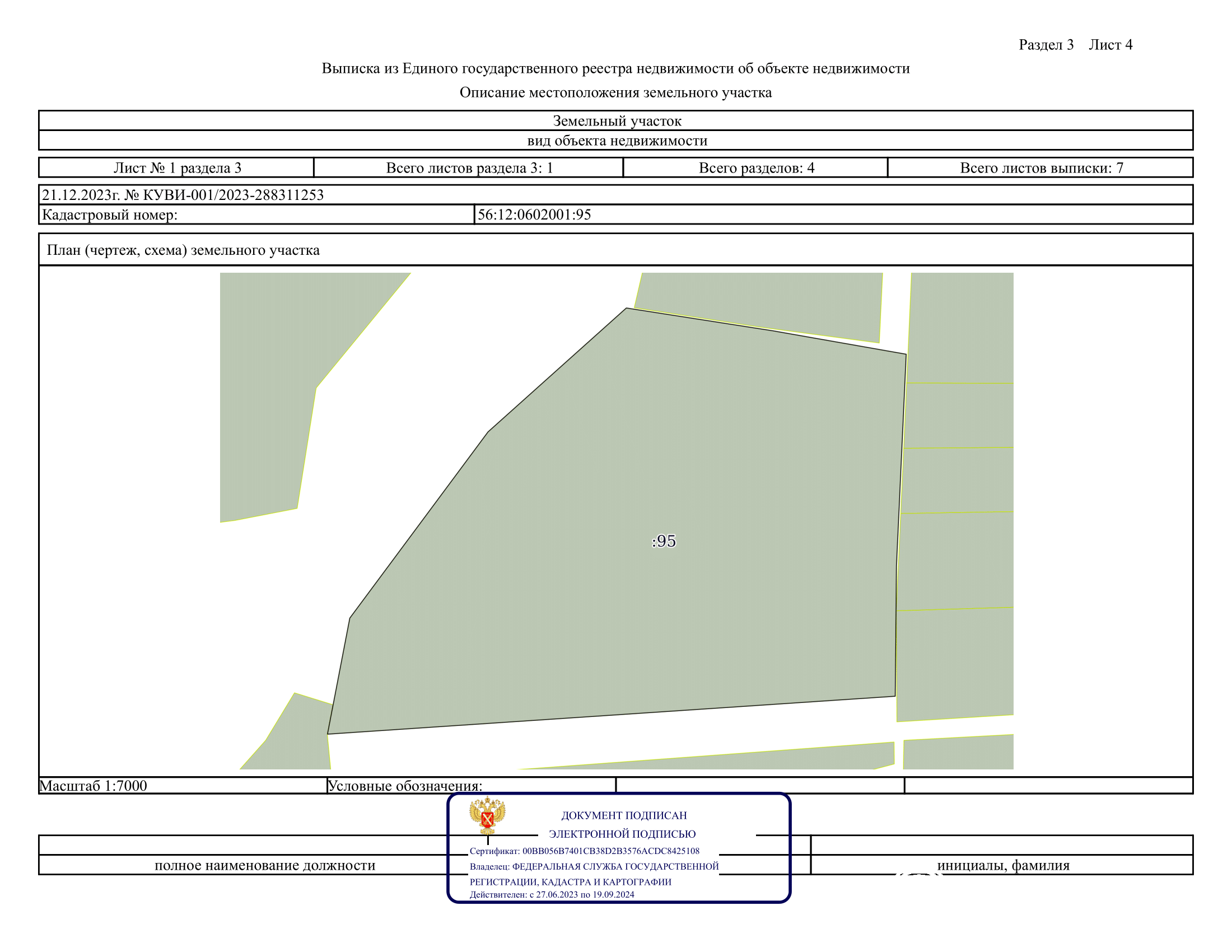Click the "Владелец: ФЕДЕРАЛЬНАЯ СЛУЖБА ГОСУДАРСТВЕННОЙ" line
Screen dimensions: 1232x952
pos(594,866)
